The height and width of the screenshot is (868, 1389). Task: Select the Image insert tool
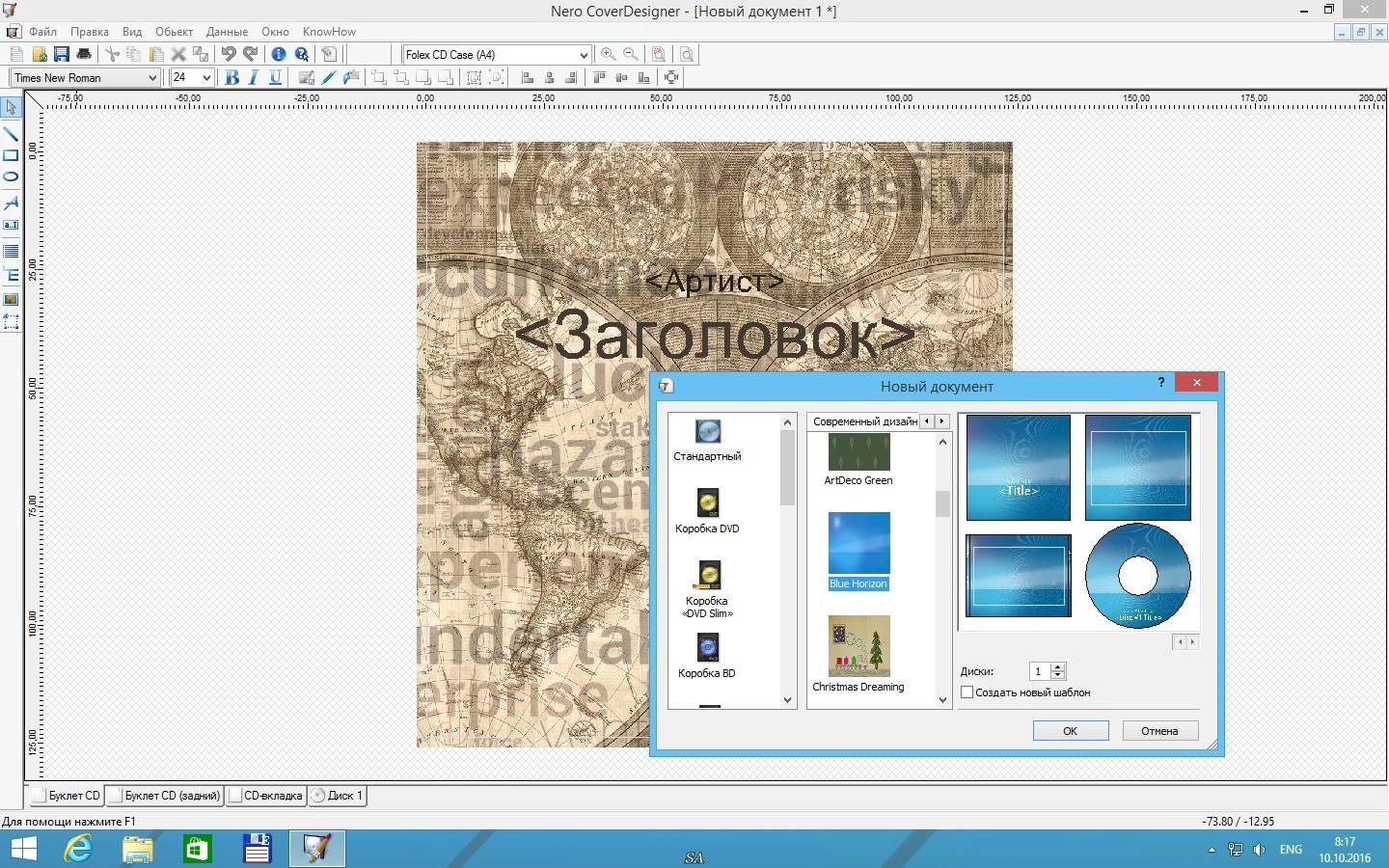11,299
